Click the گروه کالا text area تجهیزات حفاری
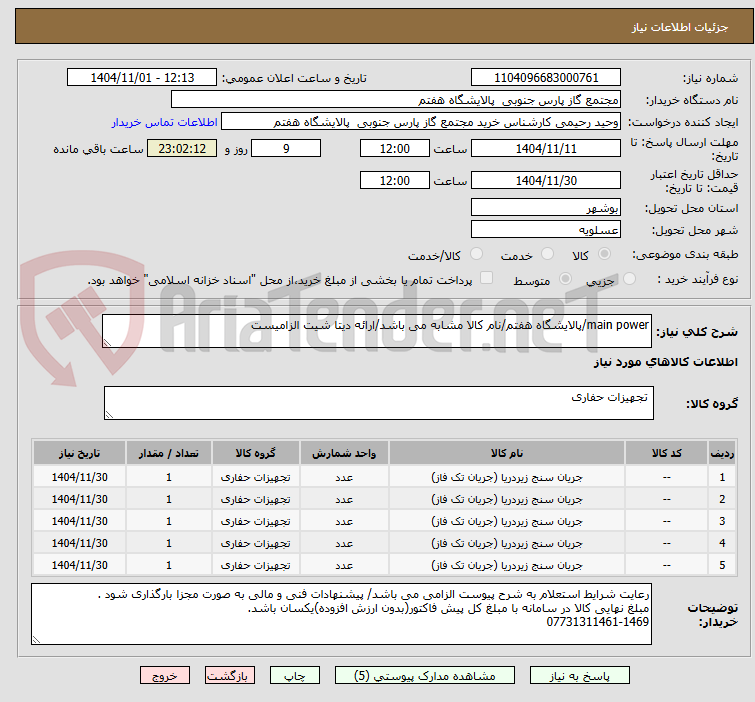This screenshot has height=702, width=755. pos(378,403)
